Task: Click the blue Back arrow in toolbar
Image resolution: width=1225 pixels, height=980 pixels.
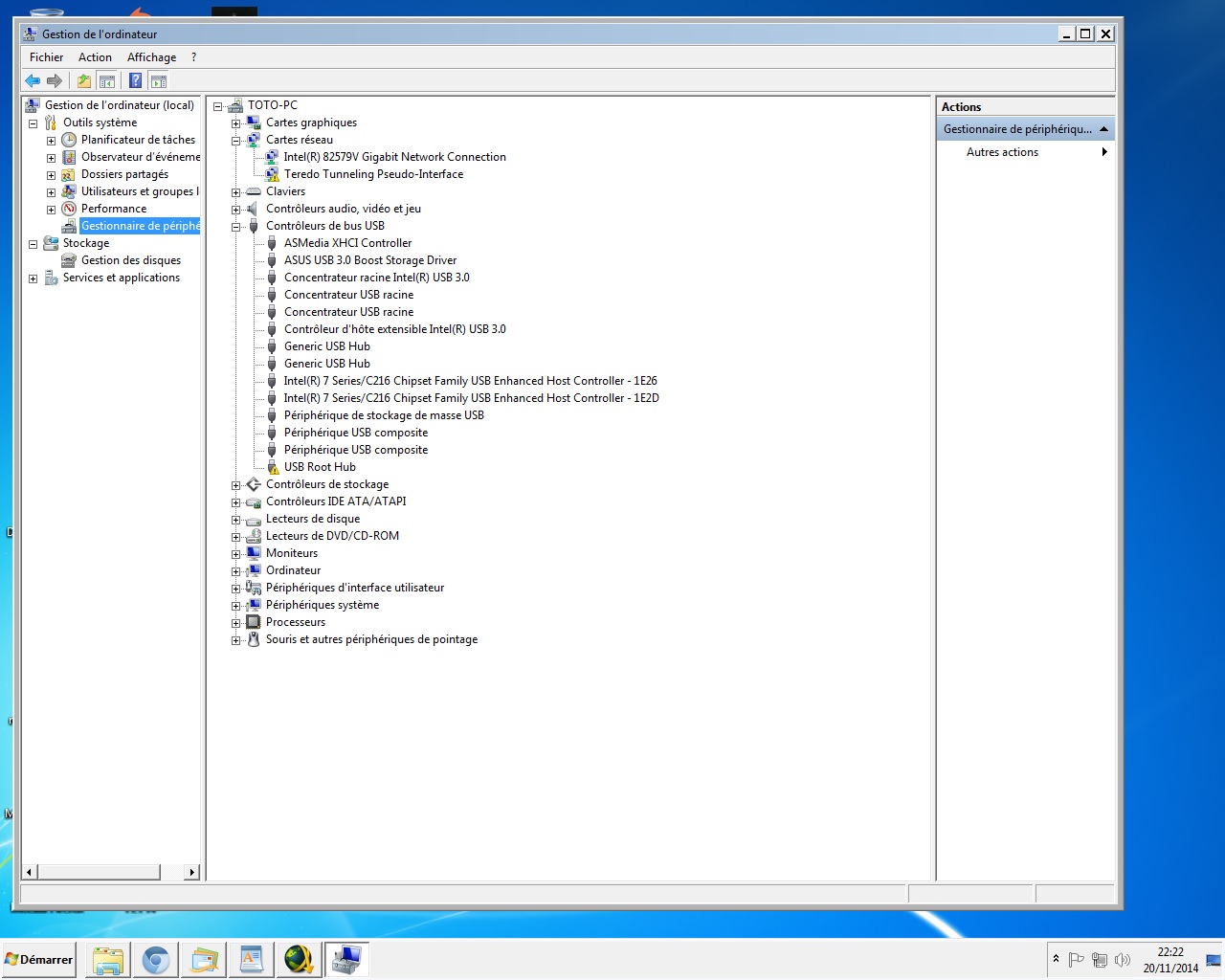Action: pyautogui.click(x=33, y=81)
